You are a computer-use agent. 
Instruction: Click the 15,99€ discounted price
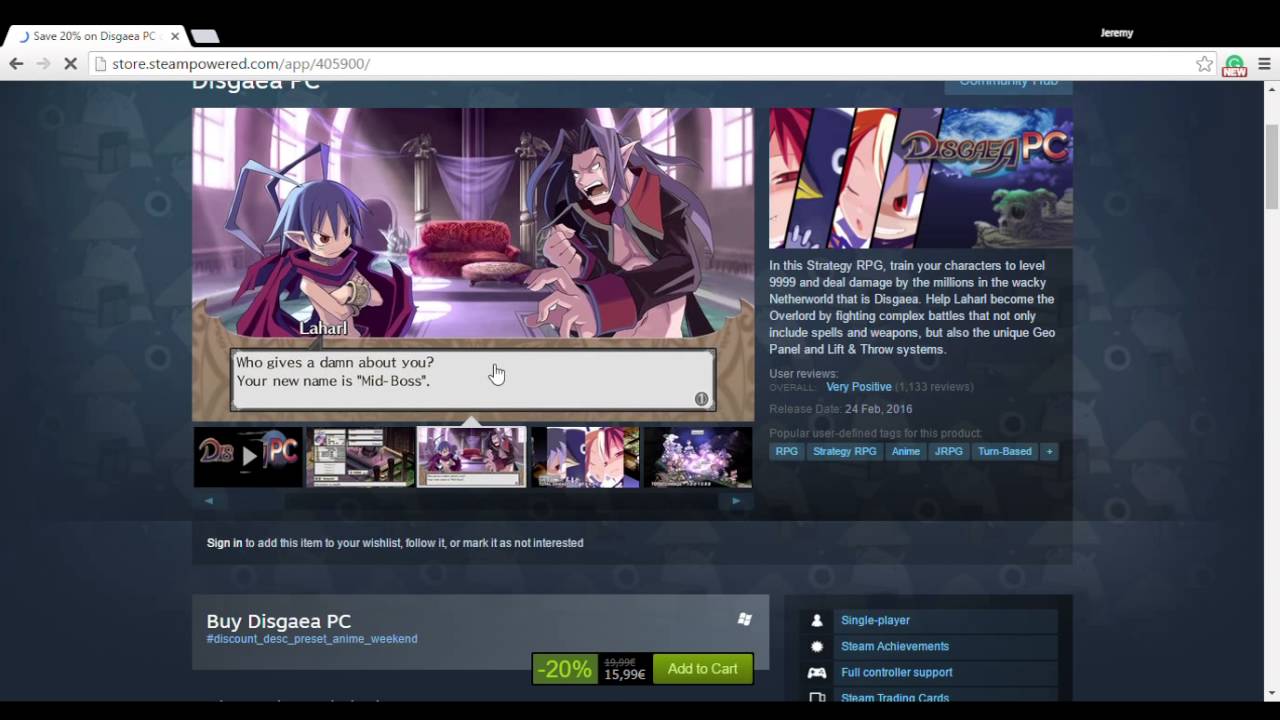625,675
